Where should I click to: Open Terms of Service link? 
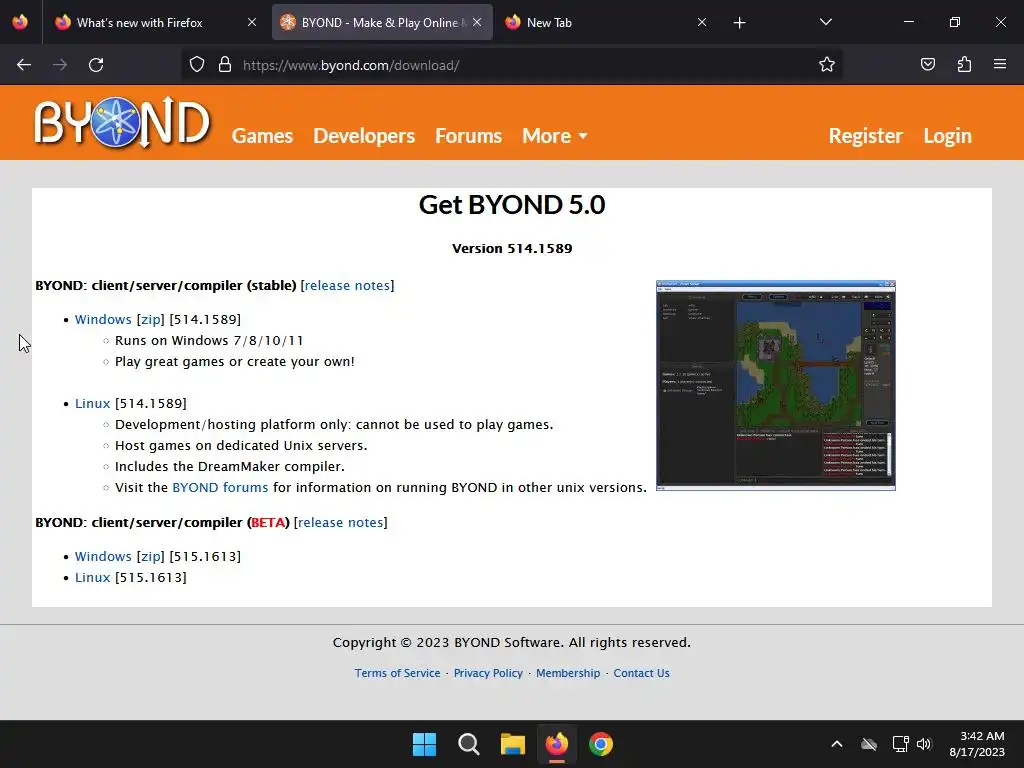(x=397, y=673)
